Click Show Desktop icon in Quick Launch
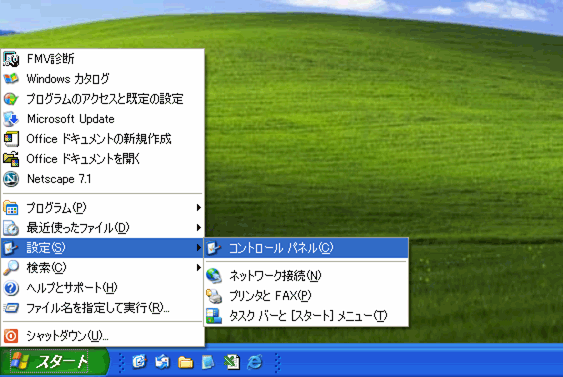Viewport: 563px width, 377px height. (139, 362)
